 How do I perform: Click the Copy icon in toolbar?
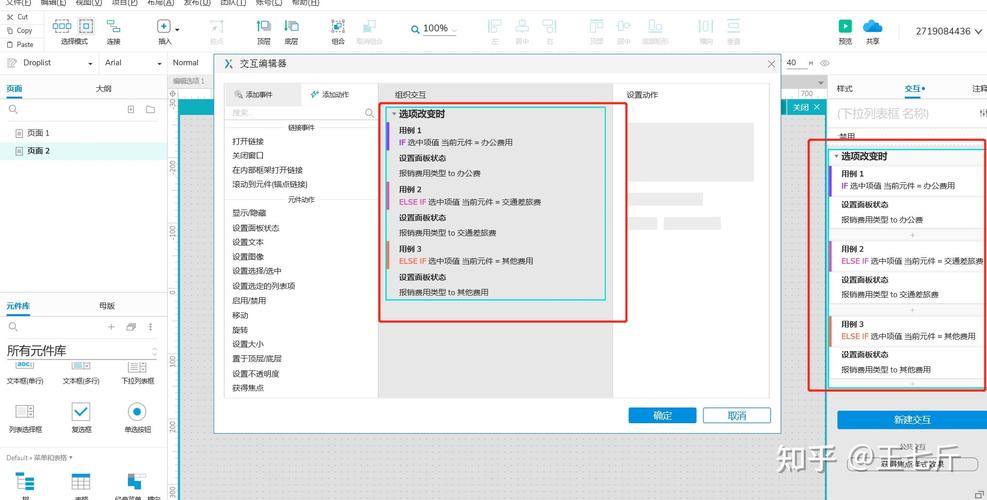pyautogui.click(x=9, y=30)
